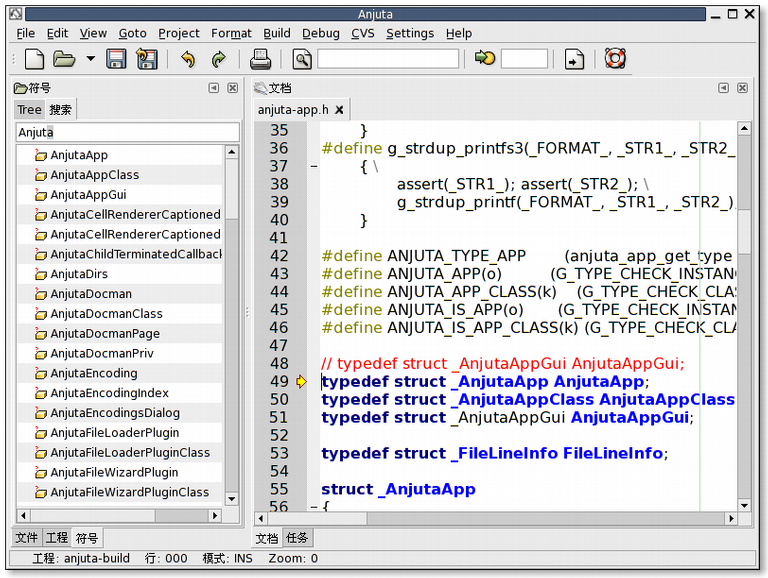Click the symbol list down scroll arrow
The image size is (768, 578).
click(232, 498)
